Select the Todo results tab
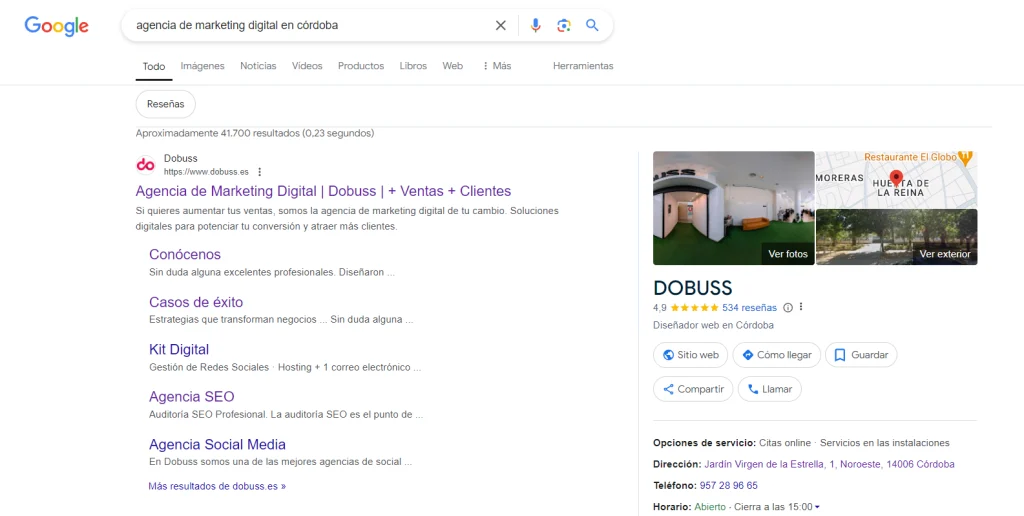 point(154,67)
